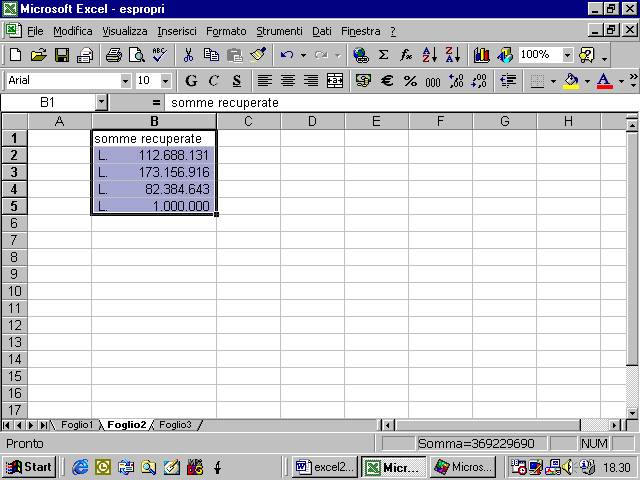Toggle bold with the G button

point(191,80)
